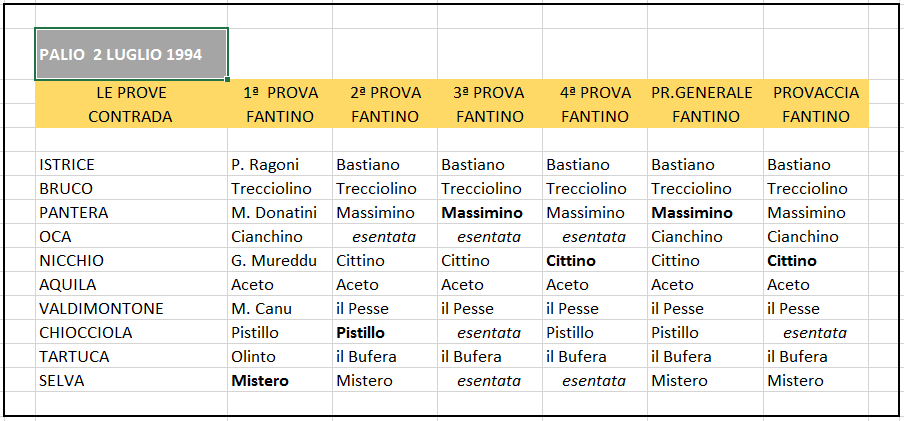Screen dimensions: 904x421
Task: Select the bold Pistillo cell under 2ª PROVA
Action: (x=385, y=333)
